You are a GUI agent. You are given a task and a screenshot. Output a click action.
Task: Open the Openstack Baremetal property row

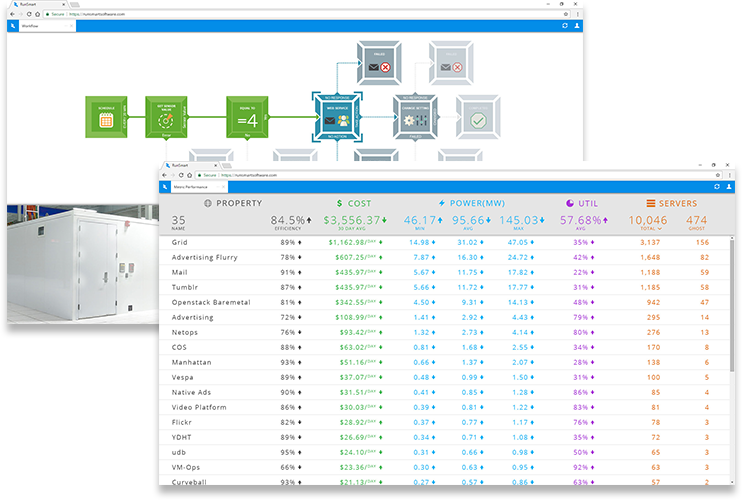pos(444,302)
